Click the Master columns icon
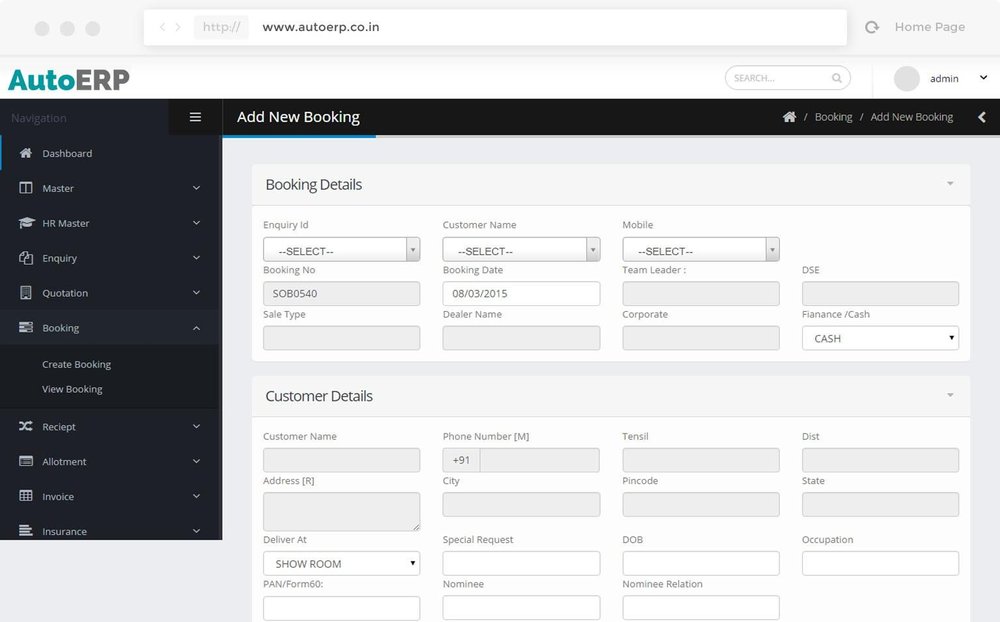The image size is (1000, 622). [26, 188]
